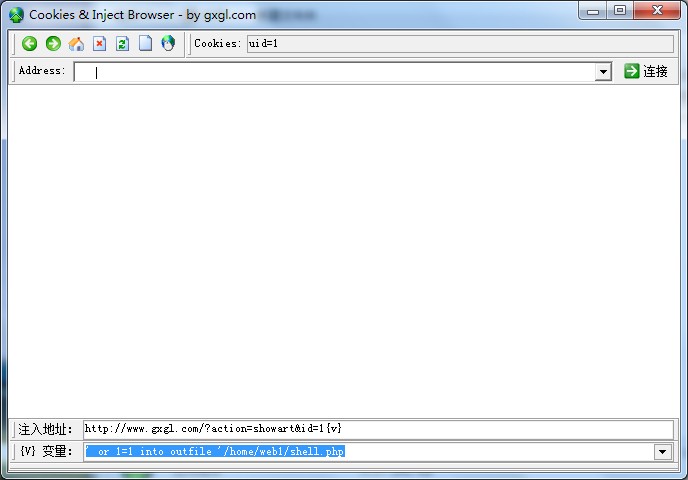Click the 注入地址: label
The image size is (688, 480).
45,429
